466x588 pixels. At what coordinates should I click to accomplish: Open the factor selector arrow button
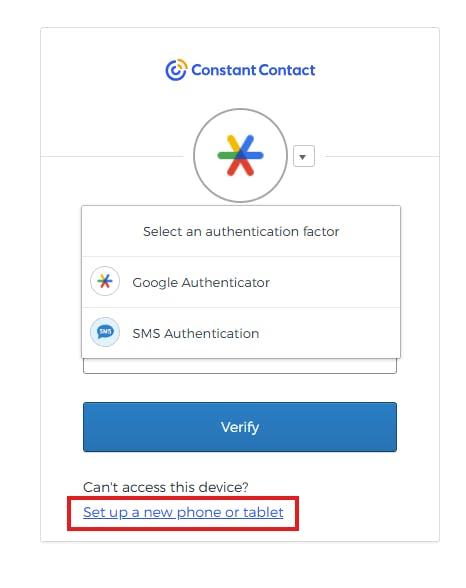pos(304,156)
